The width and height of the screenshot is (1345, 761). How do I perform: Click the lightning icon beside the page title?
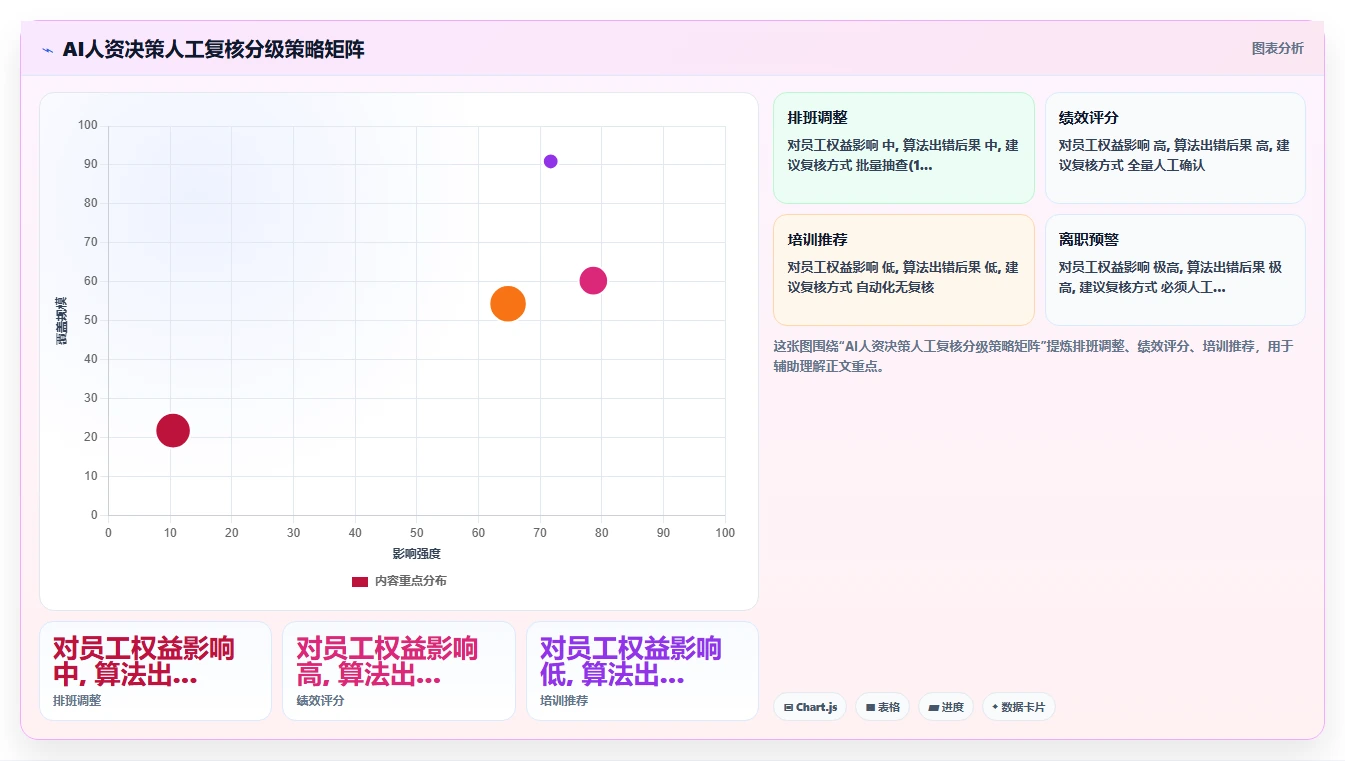tap(47, 49)
